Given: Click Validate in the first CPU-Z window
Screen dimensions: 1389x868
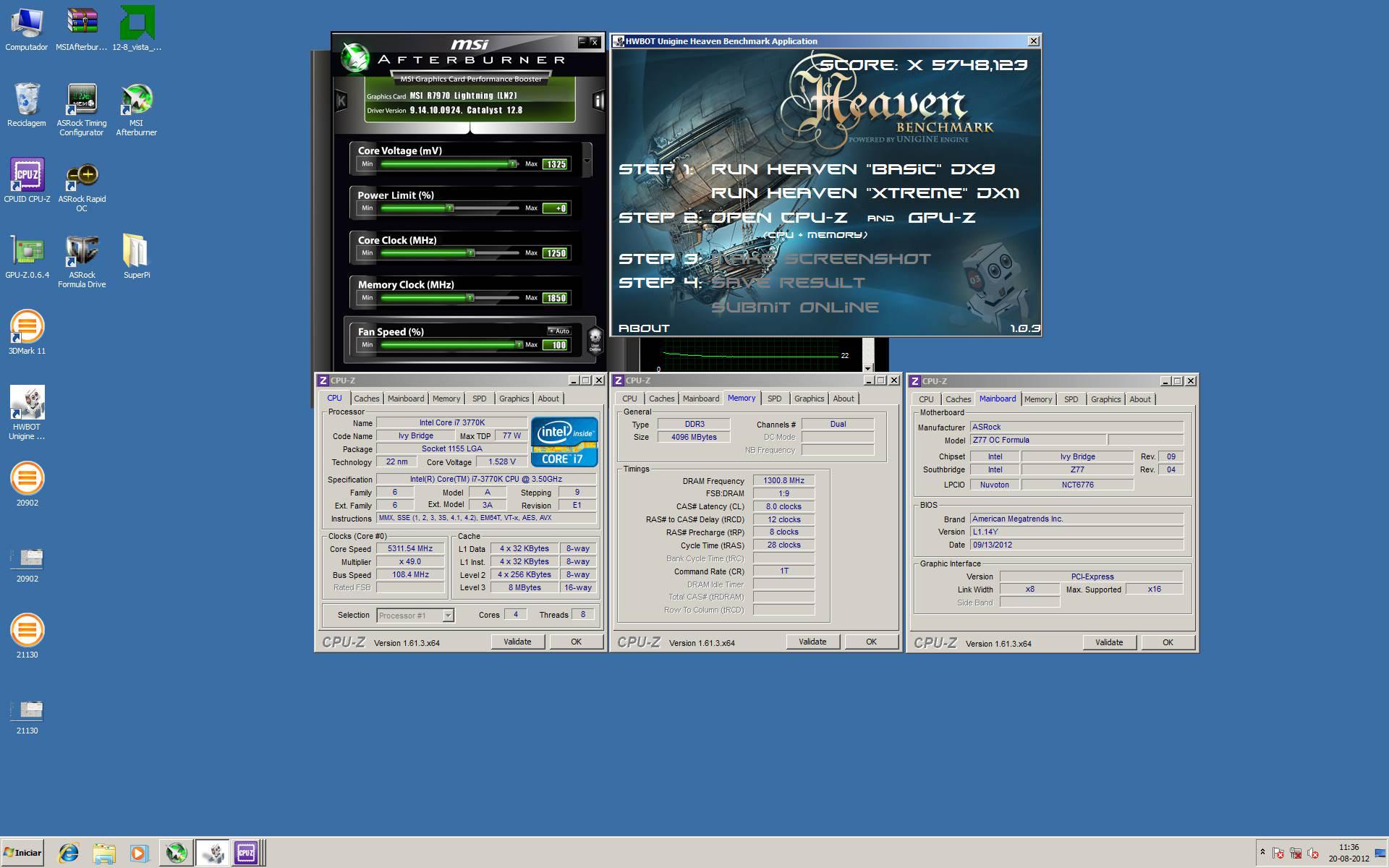Looking at the screenshot, I should pyautogui.click(x=517, y=642).
